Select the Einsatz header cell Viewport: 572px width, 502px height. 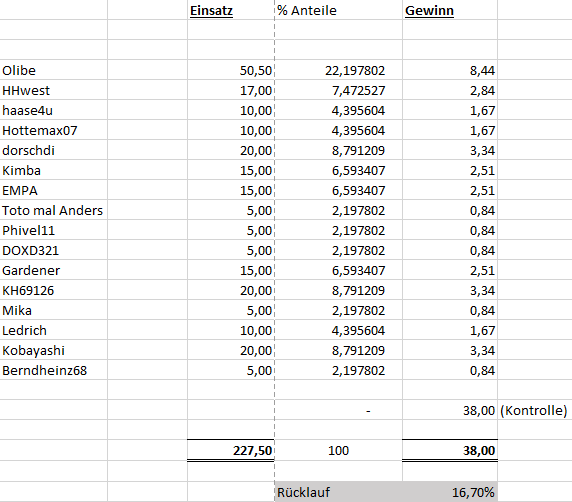tap(231, 10)
